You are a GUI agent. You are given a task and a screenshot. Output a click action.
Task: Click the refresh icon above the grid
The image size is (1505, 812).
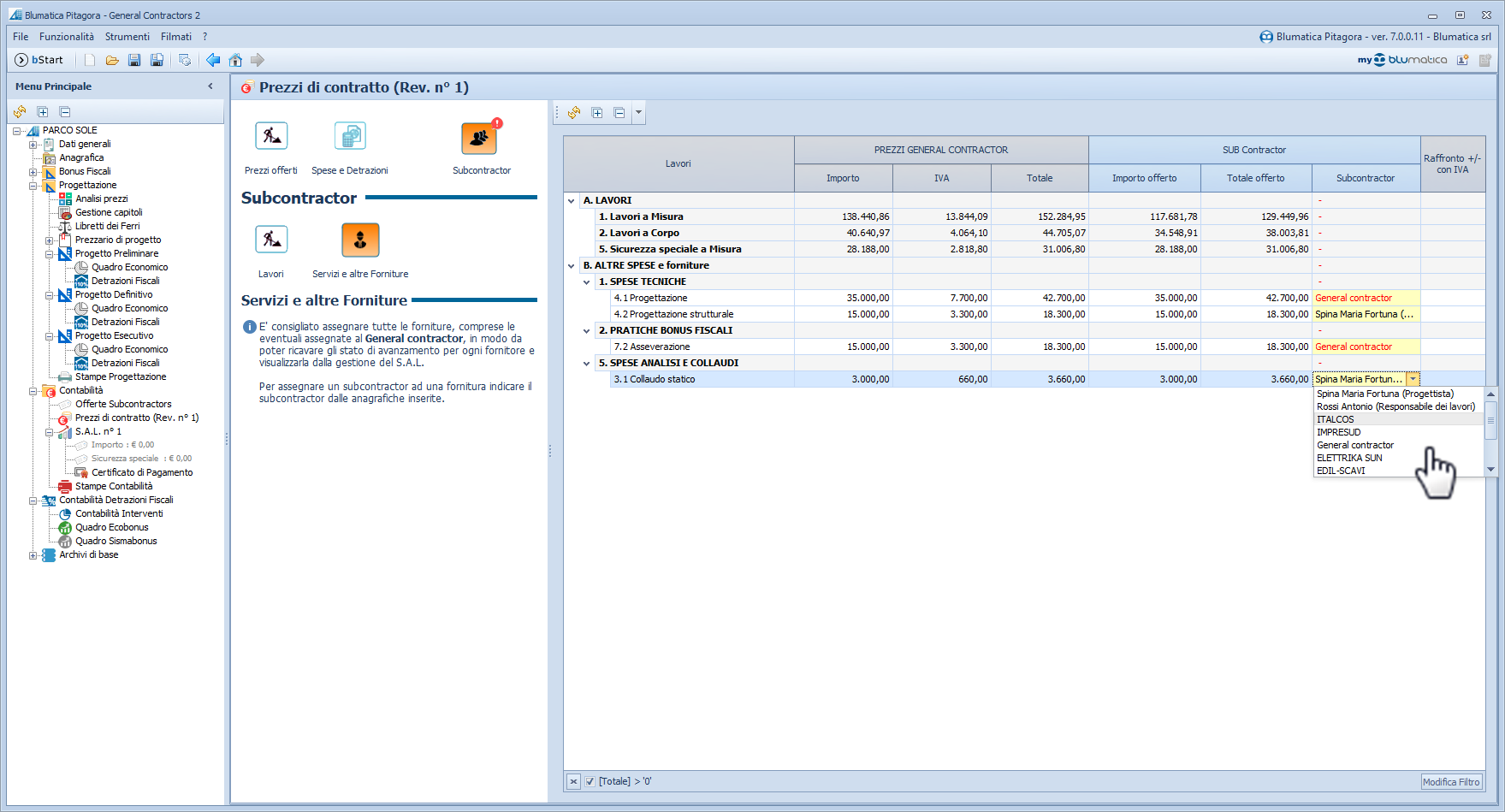(574, 113)
